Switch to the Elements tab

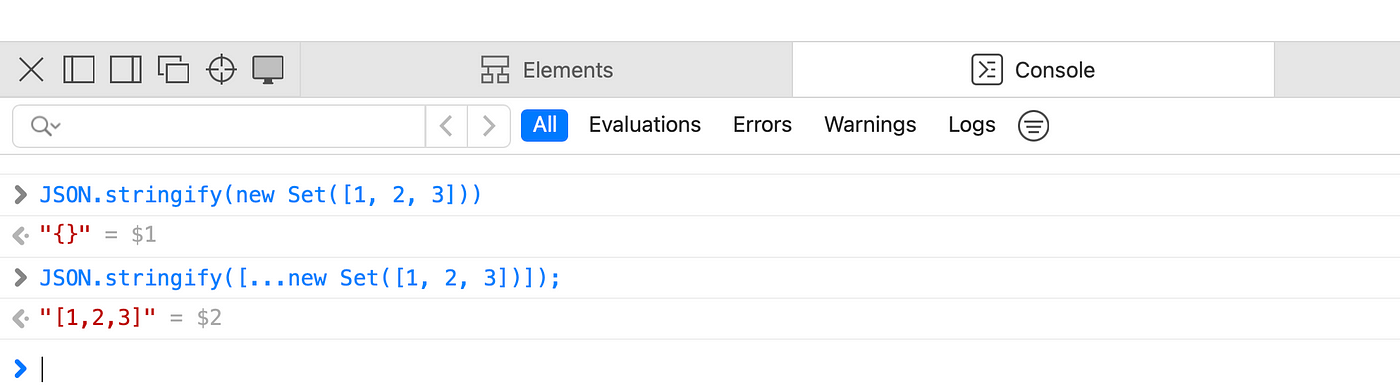coord(546,69)
